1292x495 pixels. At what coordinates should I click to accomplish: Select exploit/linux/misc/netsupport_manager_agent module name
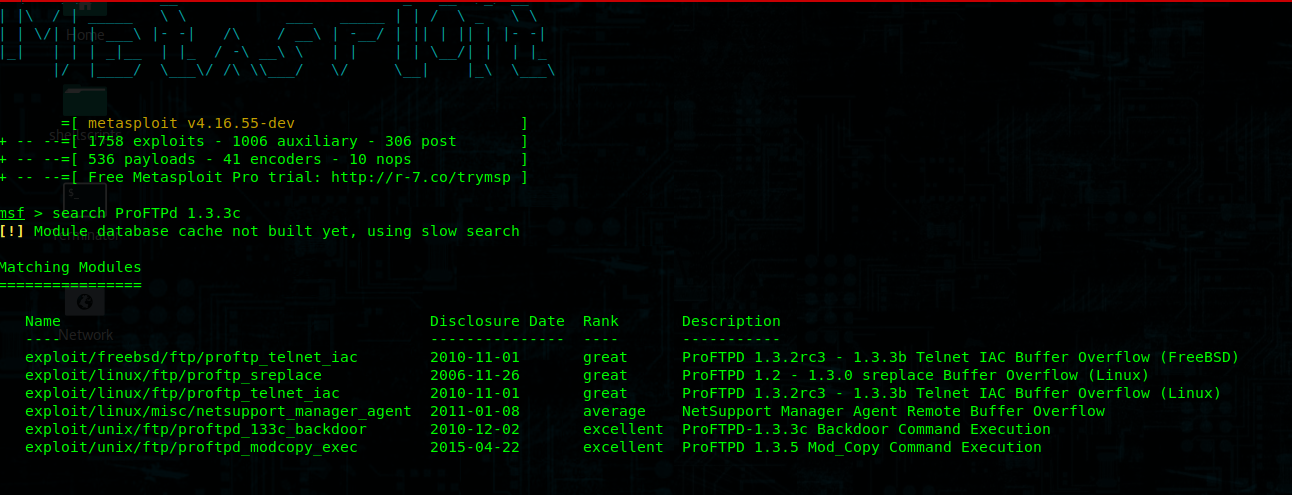pyautogui.click(x=218, y=411)
